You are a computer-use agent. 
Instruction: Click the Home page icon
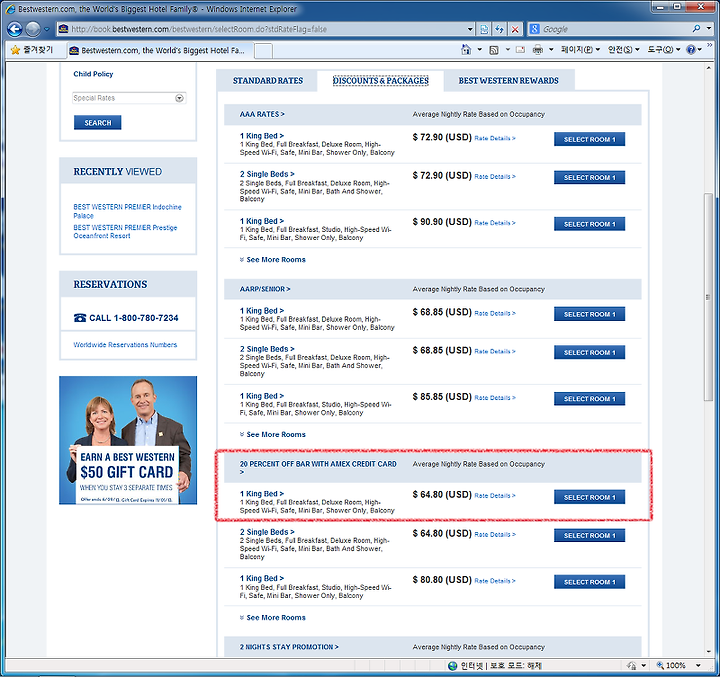point(466,50)
